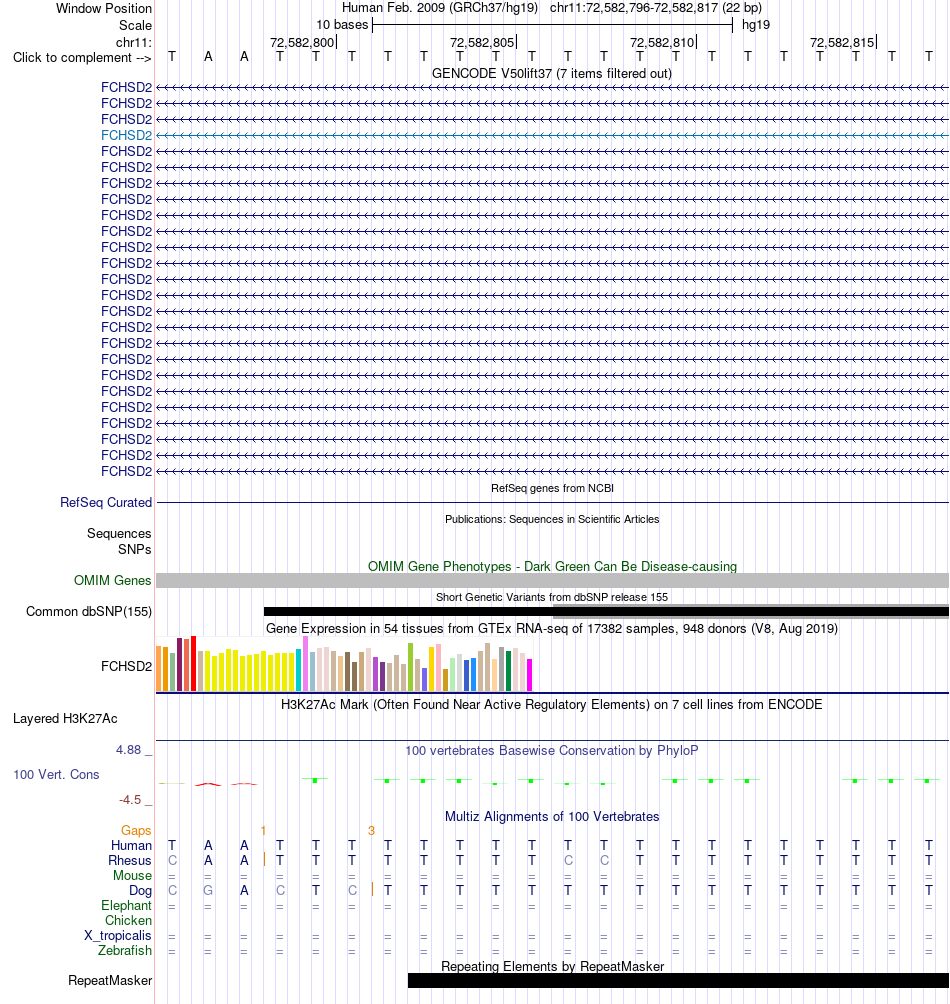Click the FCHSD2 label beside GTEx bar chart
950x1004 pixels.
(126, 667)
